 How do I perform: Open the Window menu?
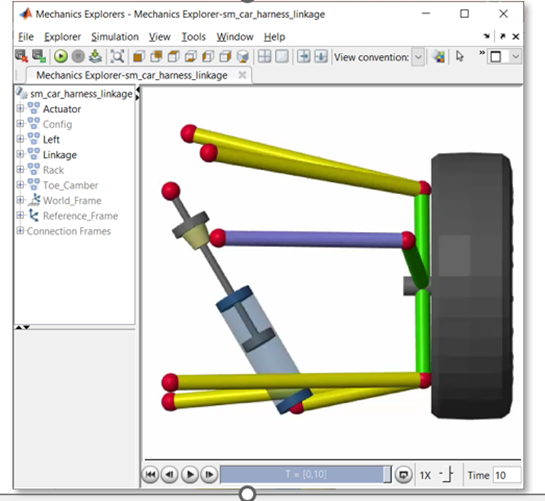click(235, 37)
